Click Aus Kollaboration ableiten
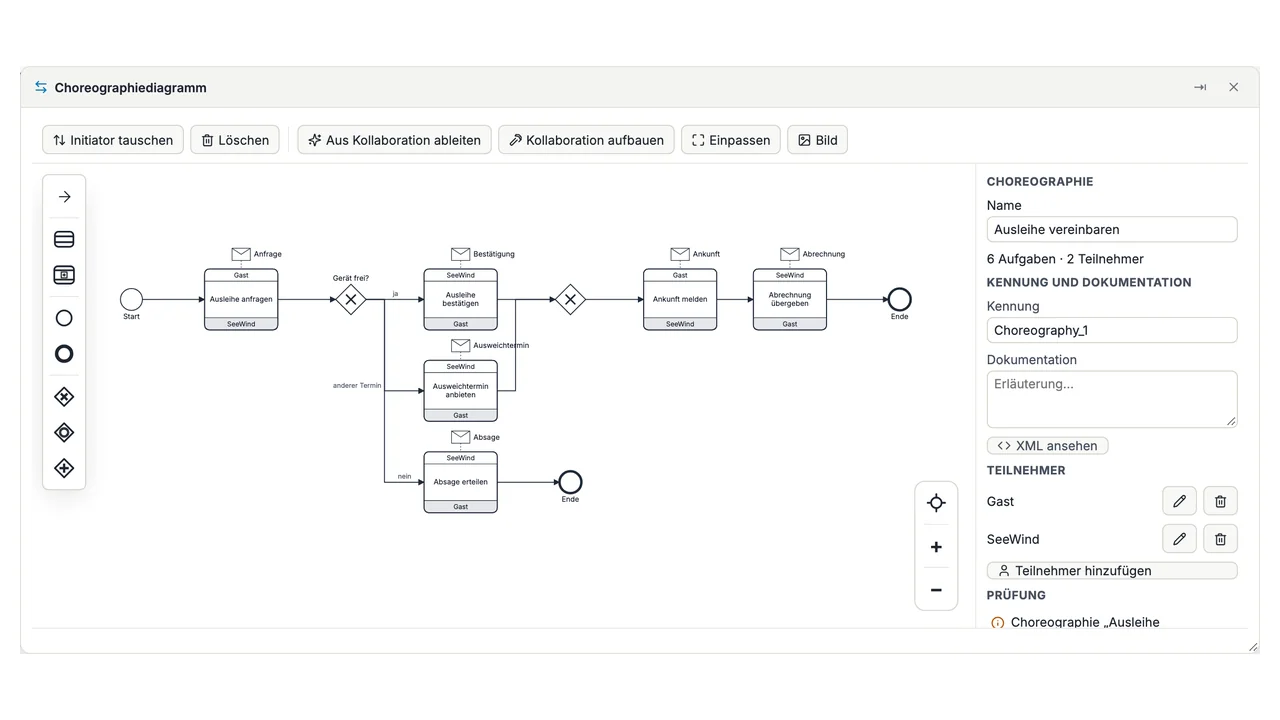 click(x=395, y=140)
